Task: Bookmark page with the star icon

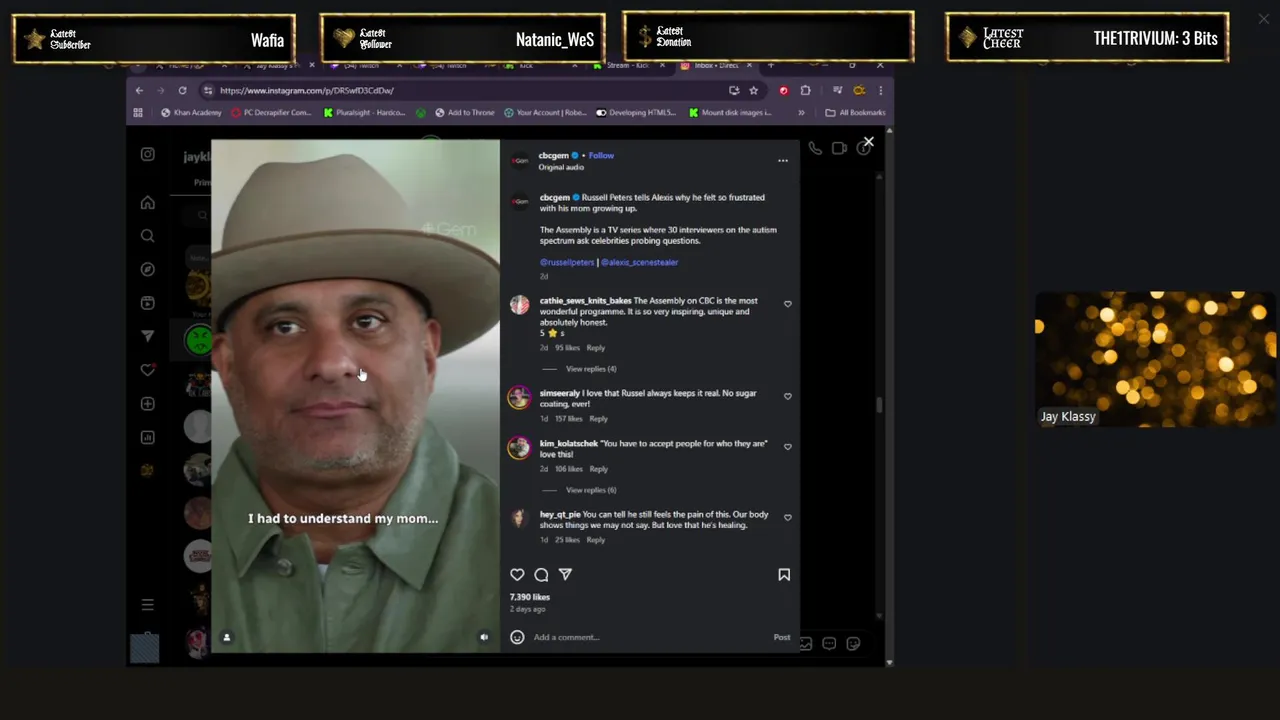Action: (754, 90)
